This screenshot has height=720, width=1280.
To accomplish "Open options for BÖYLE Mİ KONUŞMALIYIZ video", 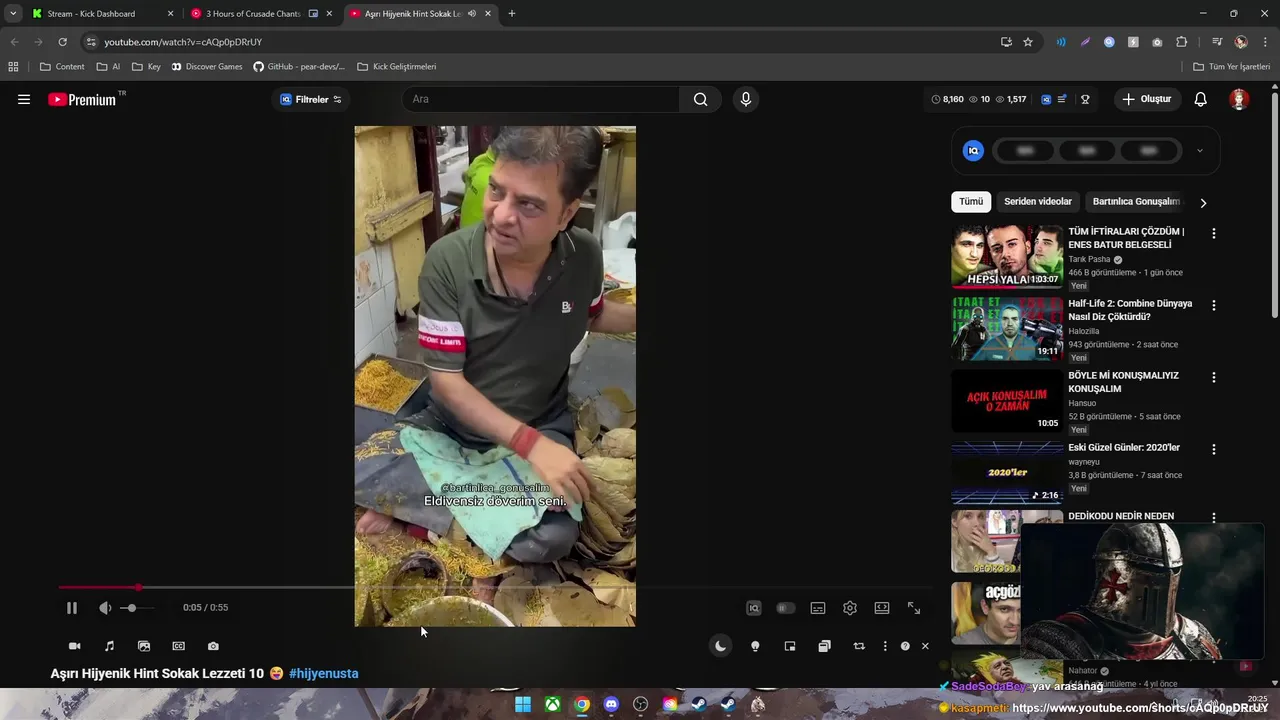I will coord(1214,377).
